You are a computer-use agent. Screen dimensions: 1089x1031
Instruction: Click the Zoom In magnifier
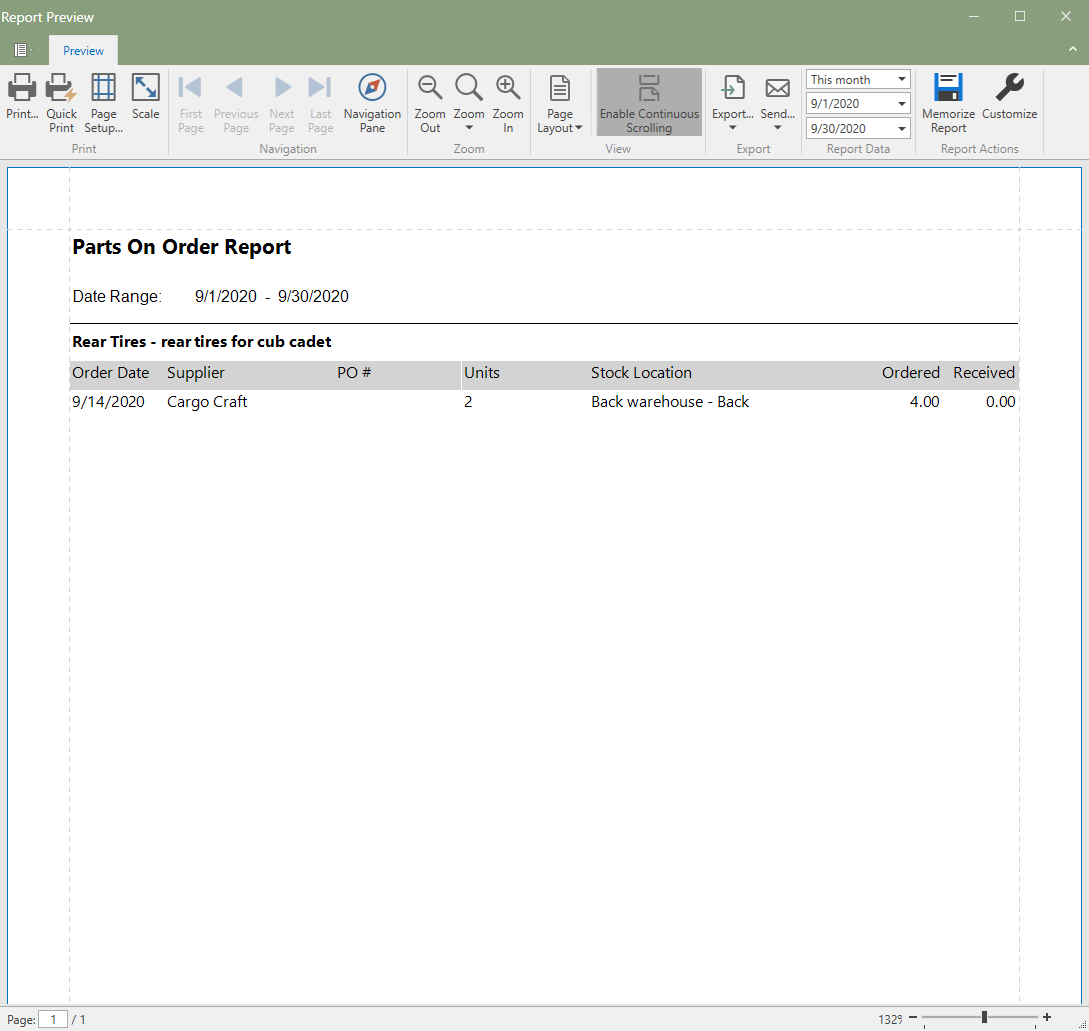tap(508, 88)
